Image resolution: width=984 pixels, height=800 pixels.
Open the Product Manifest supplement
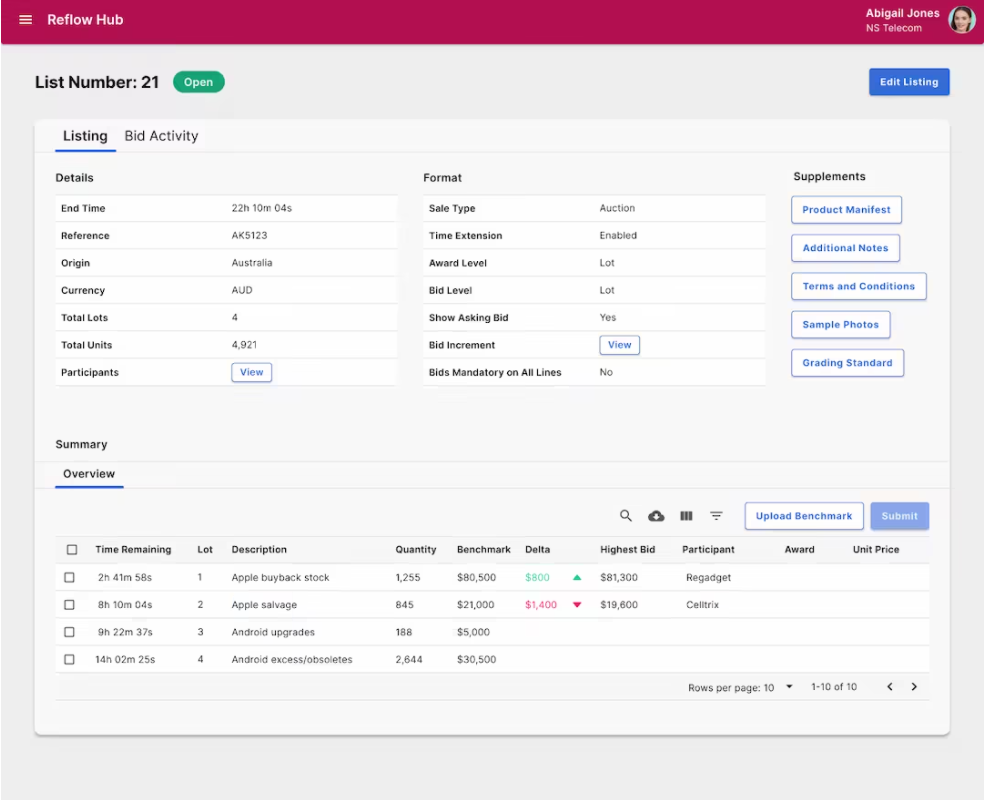tap(846, 210)
